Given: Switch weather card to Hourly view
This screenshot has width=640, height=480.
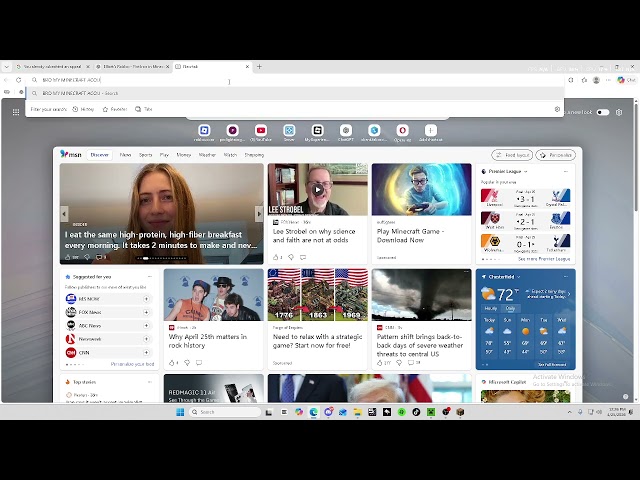Looking at the screenshot, I should tap(491, 309).
